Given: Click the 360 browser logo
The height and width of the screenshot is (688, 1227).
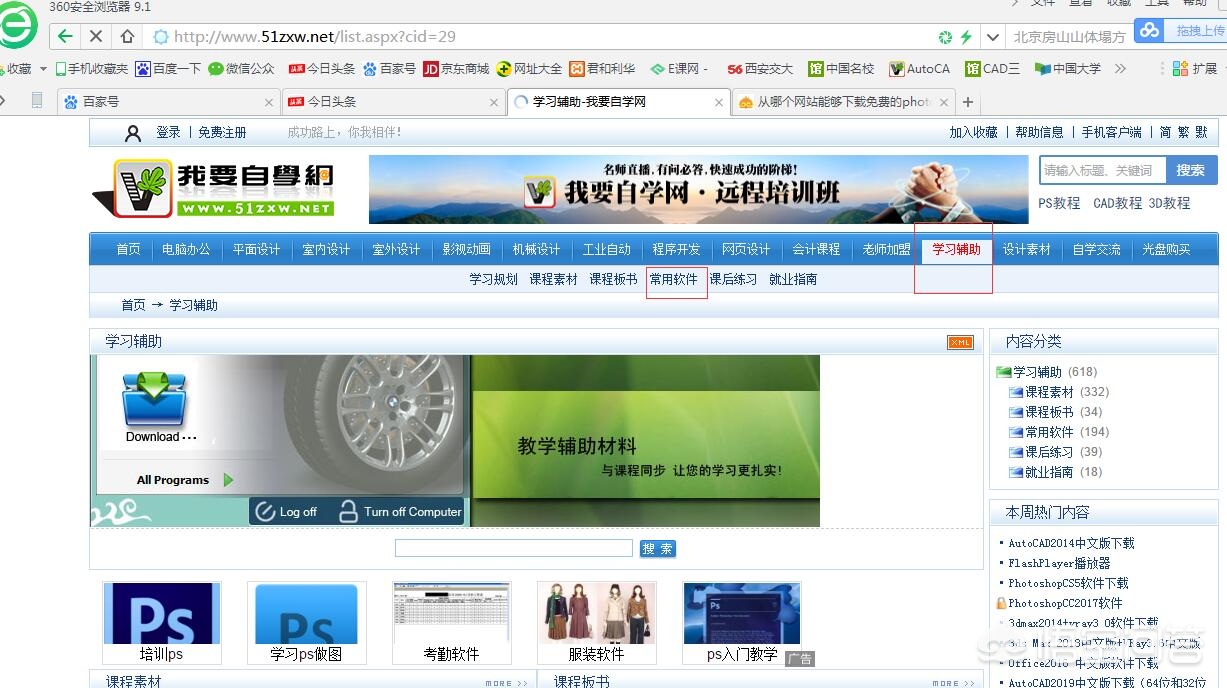Looking at the screenshot, I should 17,26.
